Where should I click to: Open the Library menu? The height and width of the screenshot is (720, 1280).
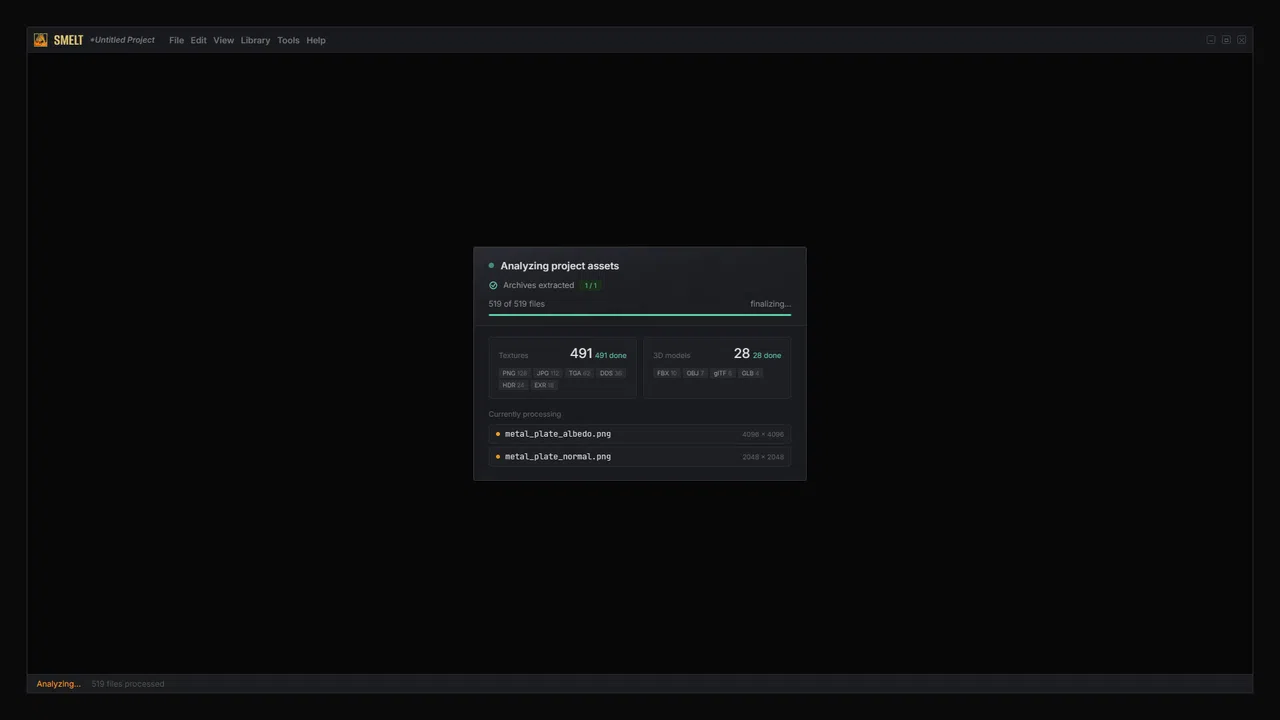tap(255, 40)
